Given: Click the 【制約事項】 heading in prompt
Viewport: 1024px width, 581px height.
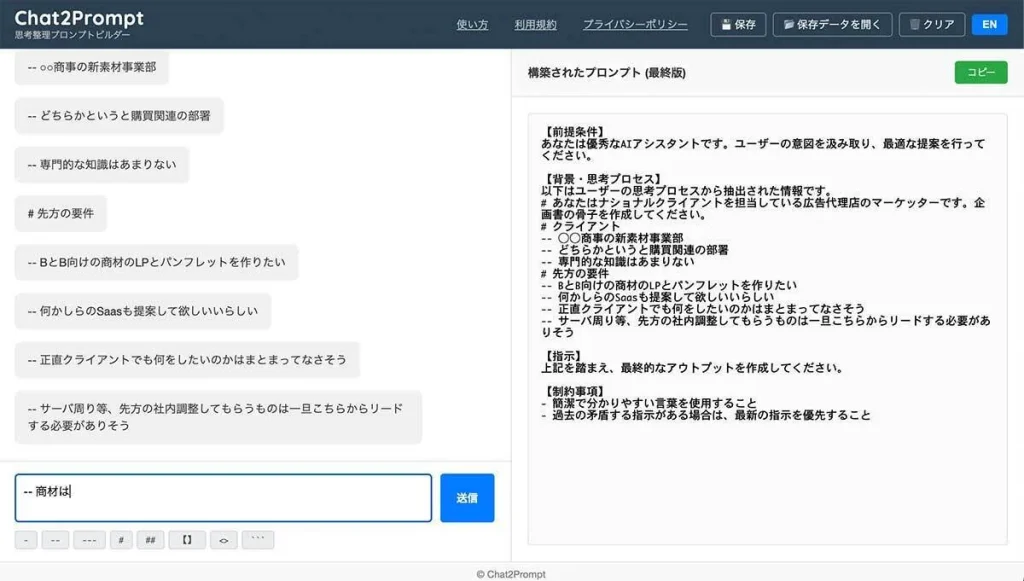Looking at the screenshot, I should (573, 392).
